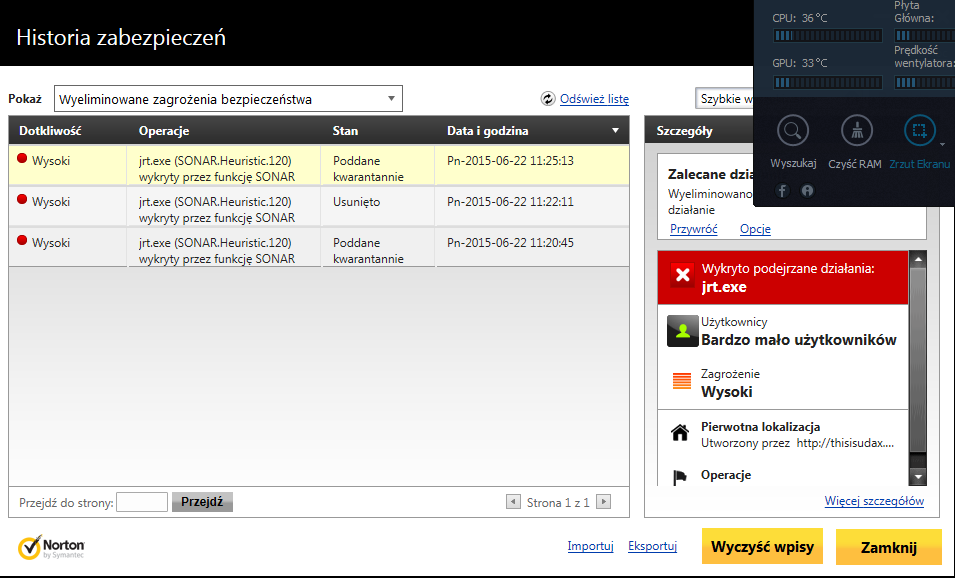Image resolution: width=955 pixels, height=578 pixels.
Task: Open the Szybkie search dropdown
Action: tap(723, 99)
